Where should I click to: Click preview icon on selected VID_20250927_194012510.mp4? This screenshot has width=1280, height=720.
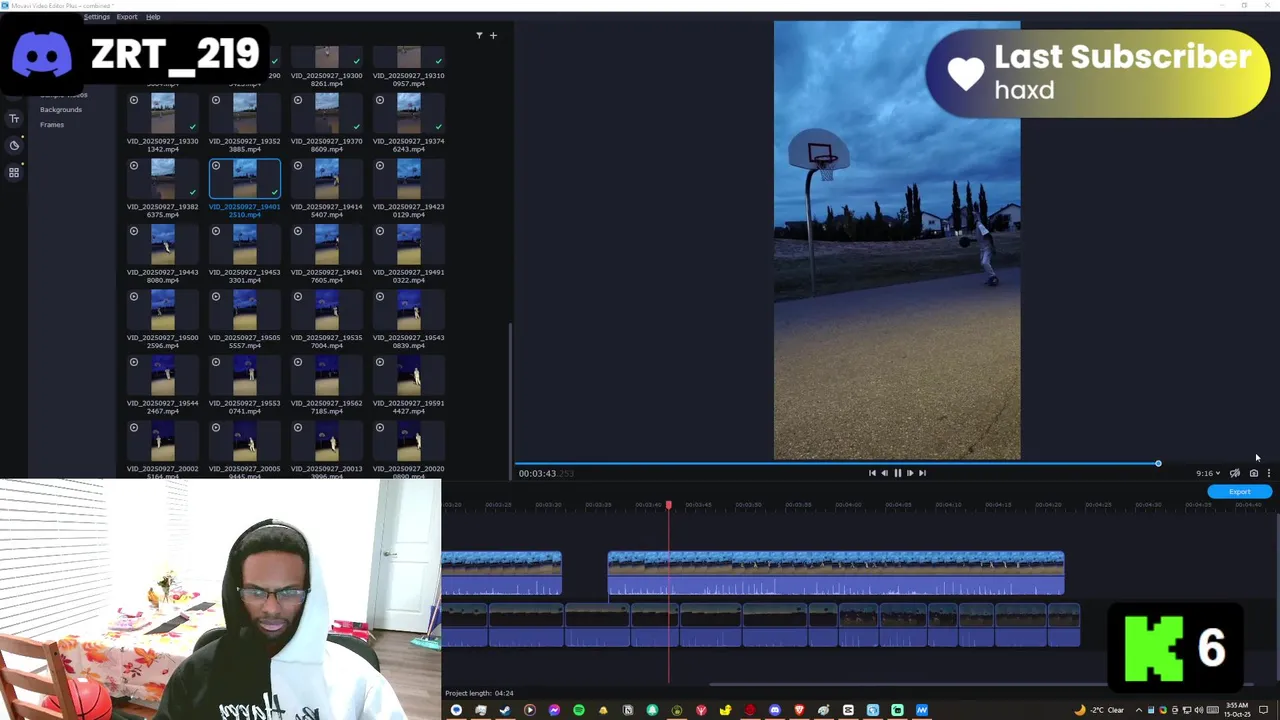click(x=216, y=166)
